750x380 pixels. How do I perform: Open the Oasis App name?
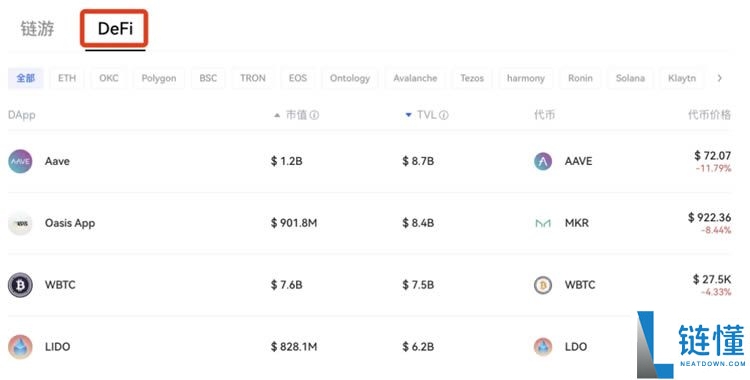70,223
